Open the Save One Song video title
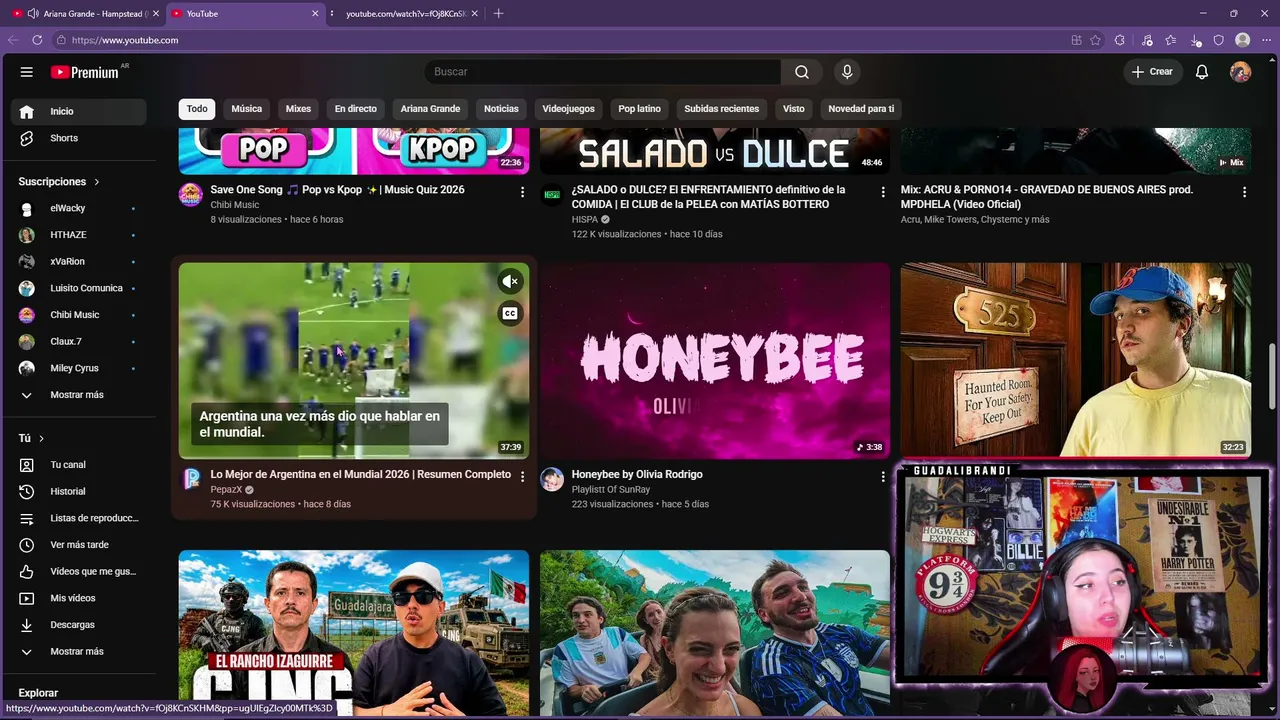Screen dimensions: 1280x720 pos(337,189)
